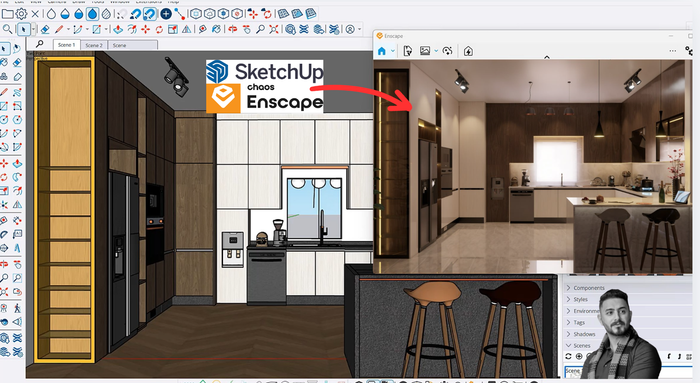
Task: Click the Enscape blue home icon
Action: 382,51
